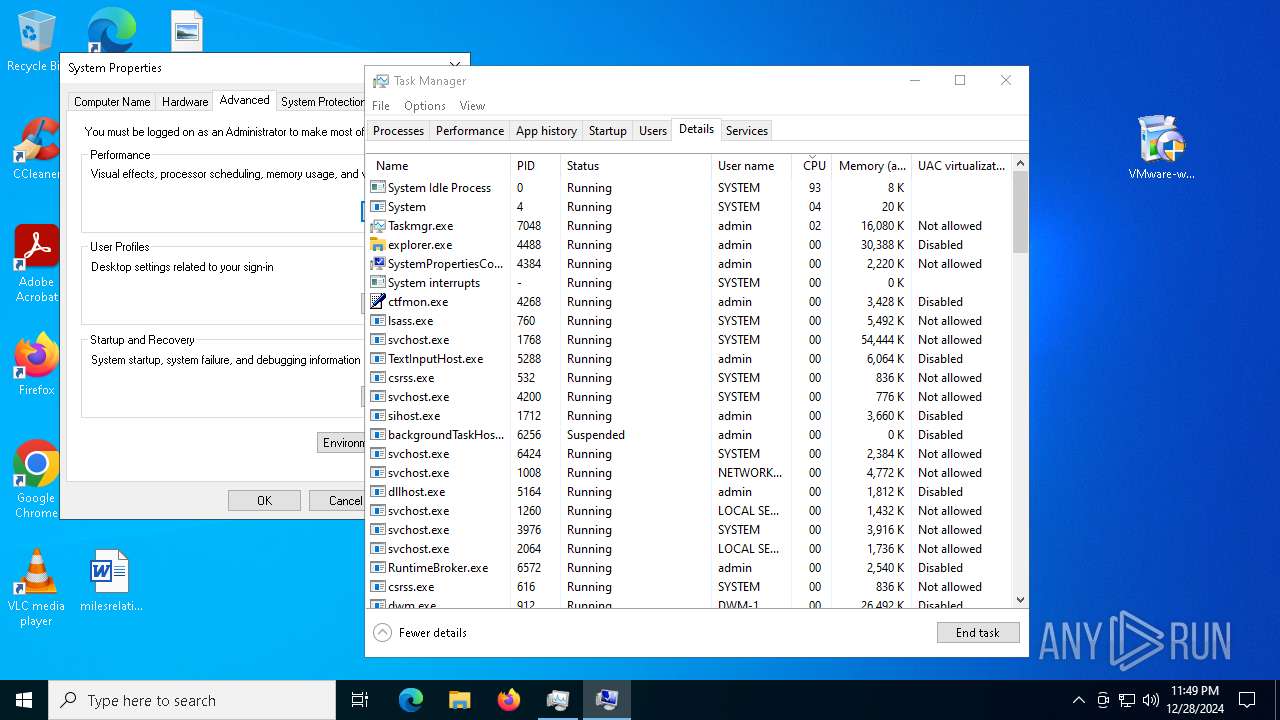
Task: Open Hardware tab in System Properties
Action: [x=185, y=102]
